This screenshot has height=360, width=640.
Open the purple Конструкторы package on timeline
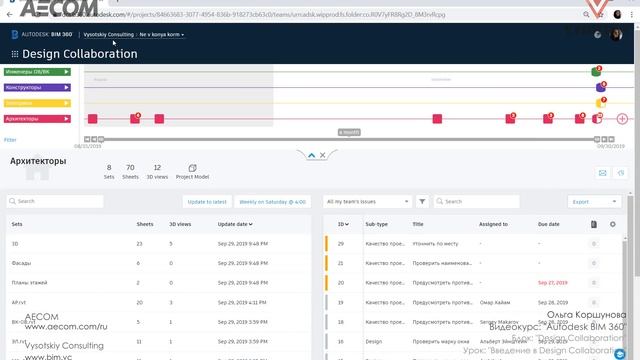[x=601, y=87]
